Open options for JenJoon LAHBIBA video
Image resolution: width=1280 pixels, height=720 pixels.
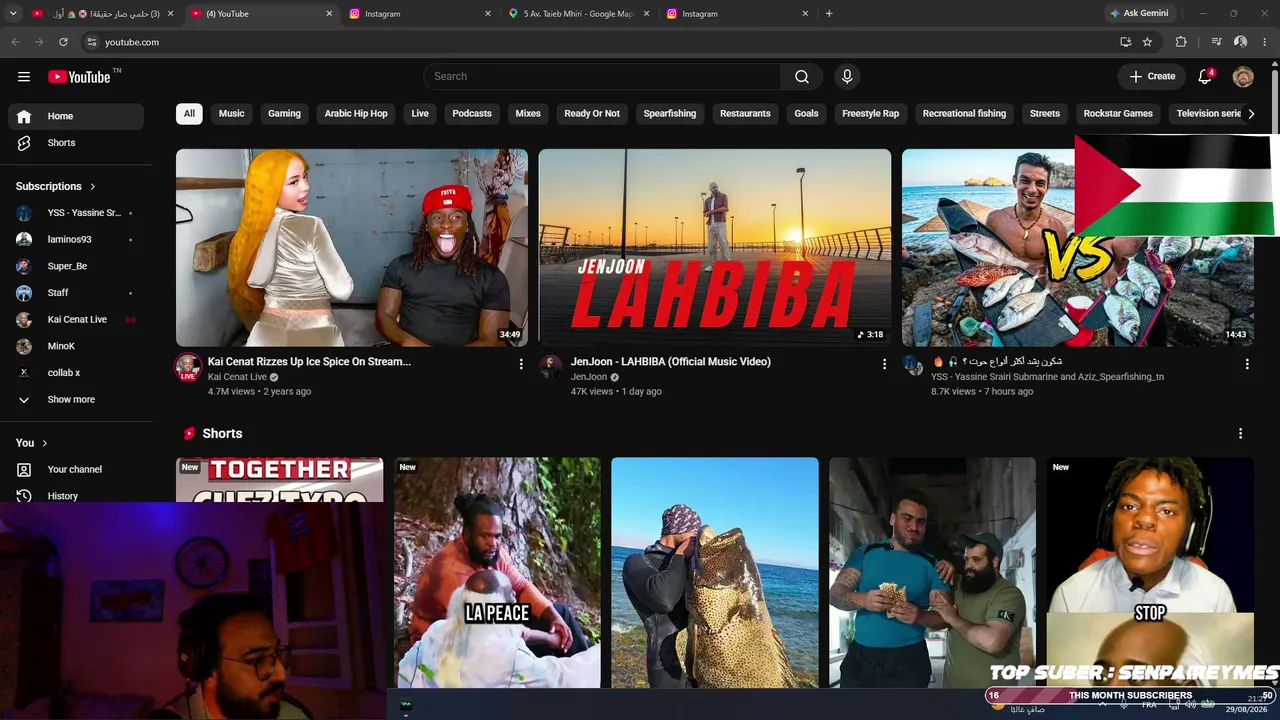884,364
